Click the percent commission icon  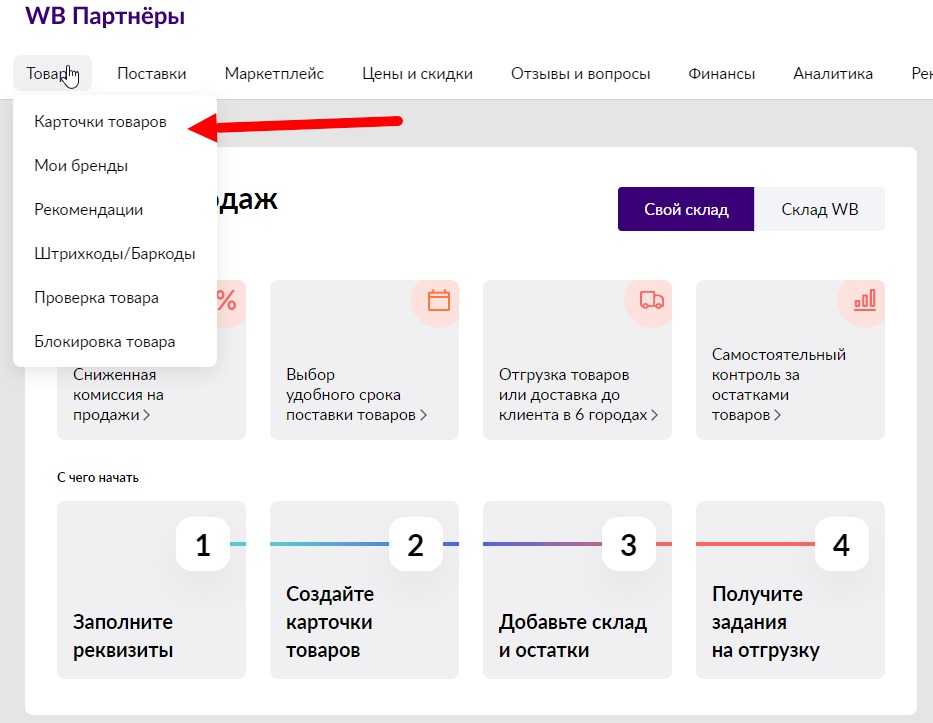[226, 301]
